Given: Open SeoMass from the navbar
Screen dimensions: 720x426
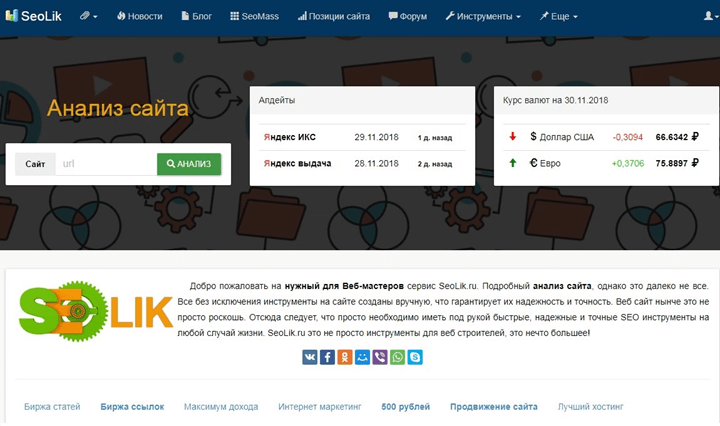Looking at the screenshot, I should [254, 16].
